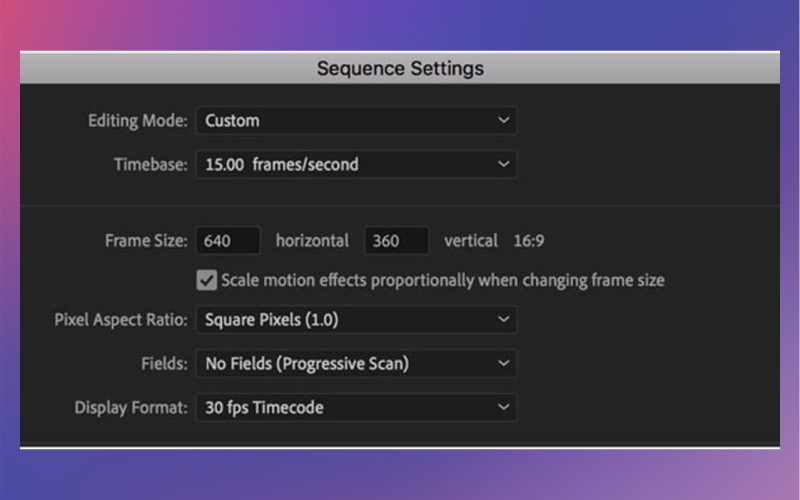Toggle Scale motion effects proportionally checkbox

point(207,280)
